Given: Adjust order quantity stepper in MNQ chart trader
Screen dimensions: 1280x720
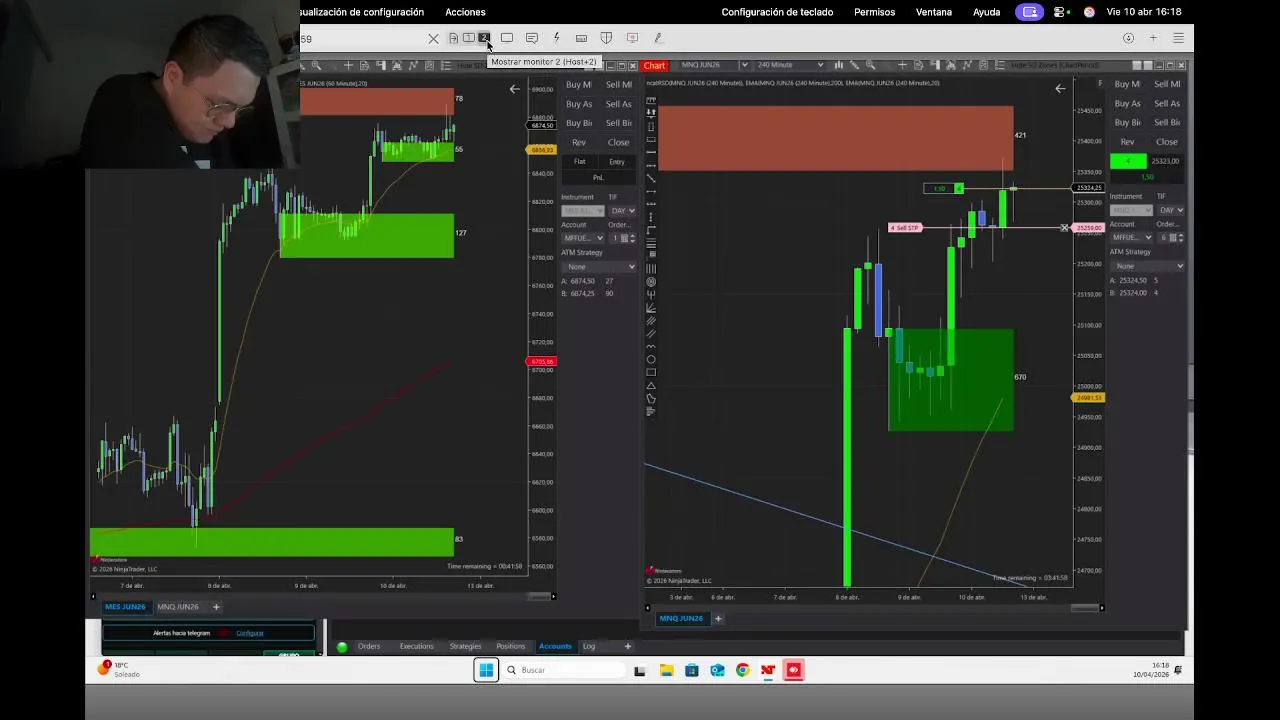Looking at the screenshot, I should 1181,237.
